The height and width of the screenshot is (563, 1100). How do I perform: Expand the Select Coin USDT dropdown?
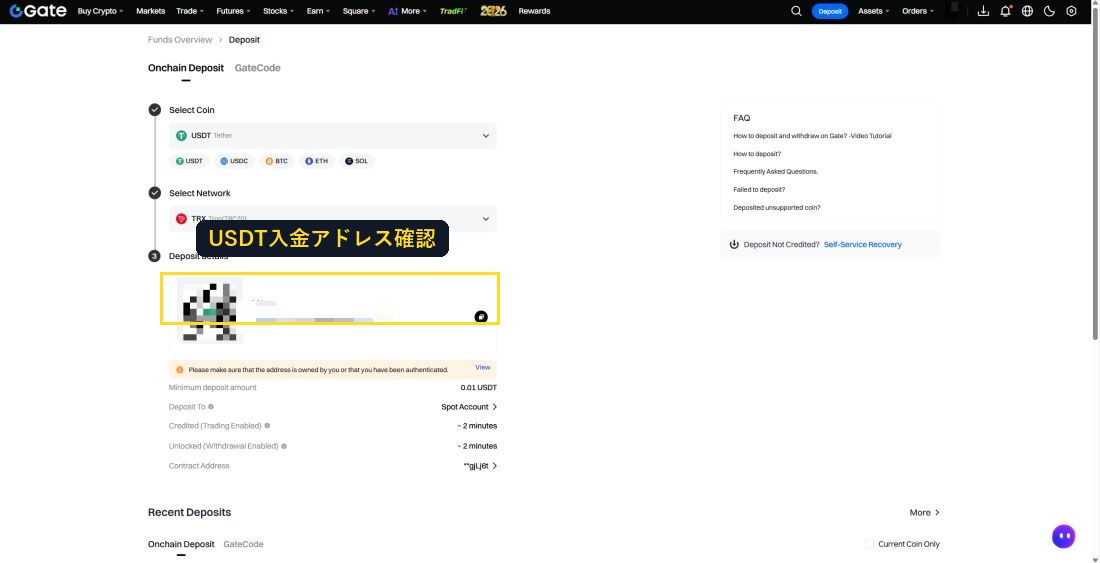point(333,136)
